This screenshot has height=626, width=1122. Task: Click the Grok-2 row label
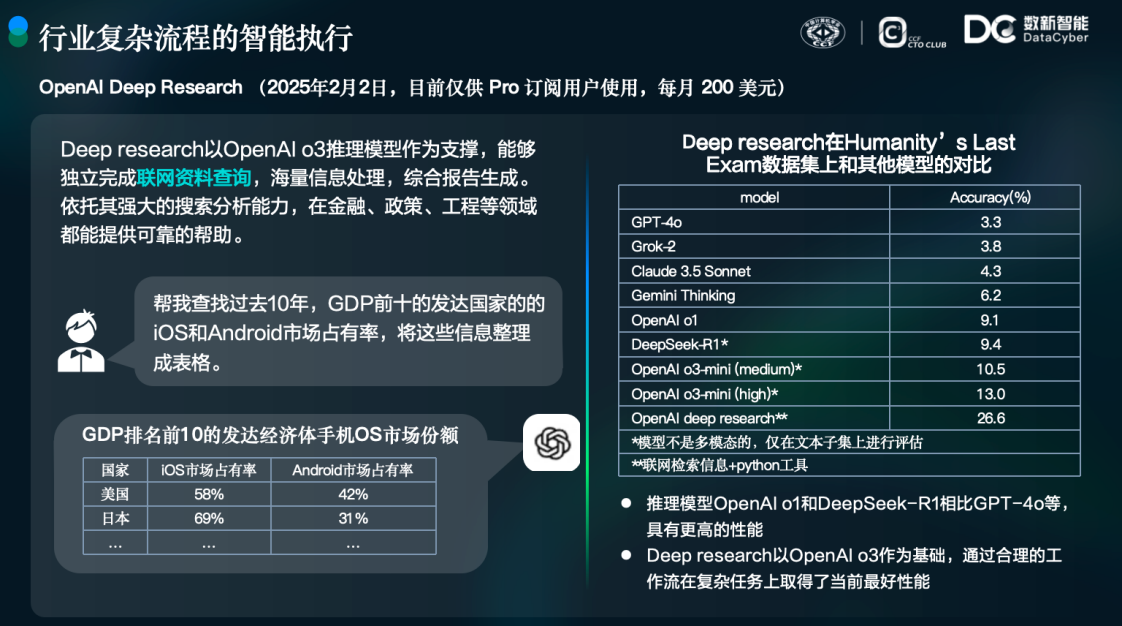(x=653, y=246)
